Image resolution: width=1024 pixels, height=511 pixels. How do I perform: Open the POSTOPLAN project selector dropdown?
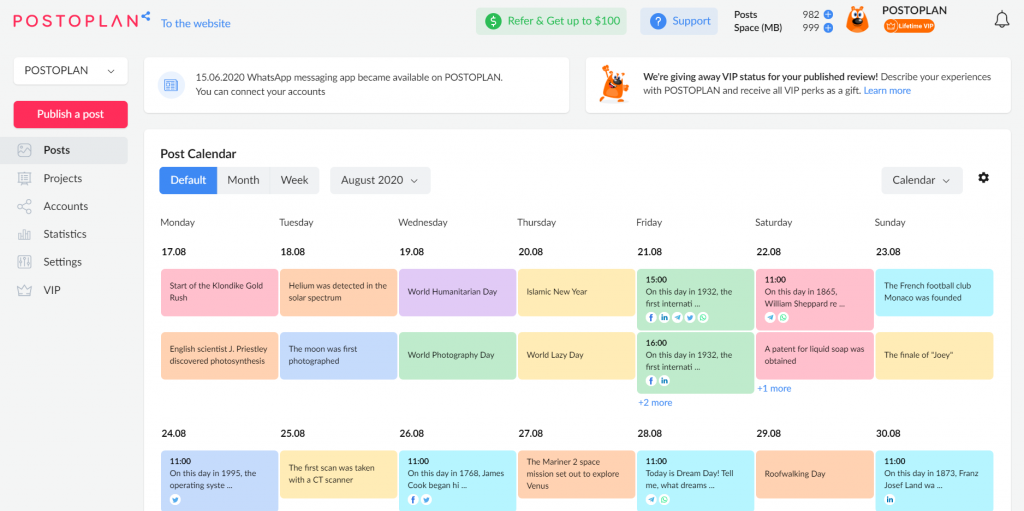coord(70,71)
